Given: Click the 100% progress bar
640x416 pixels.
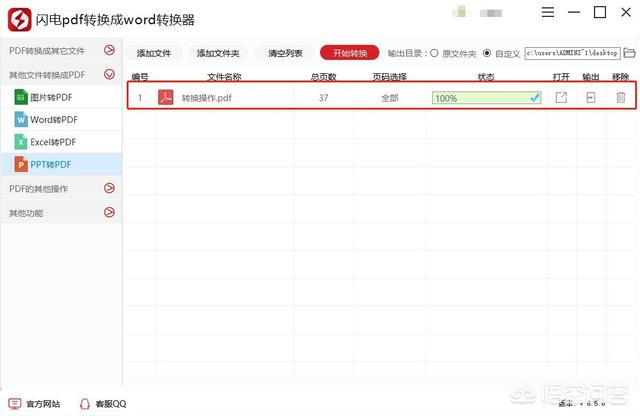Looking at the screenshot, I should [x=487, y=98].
